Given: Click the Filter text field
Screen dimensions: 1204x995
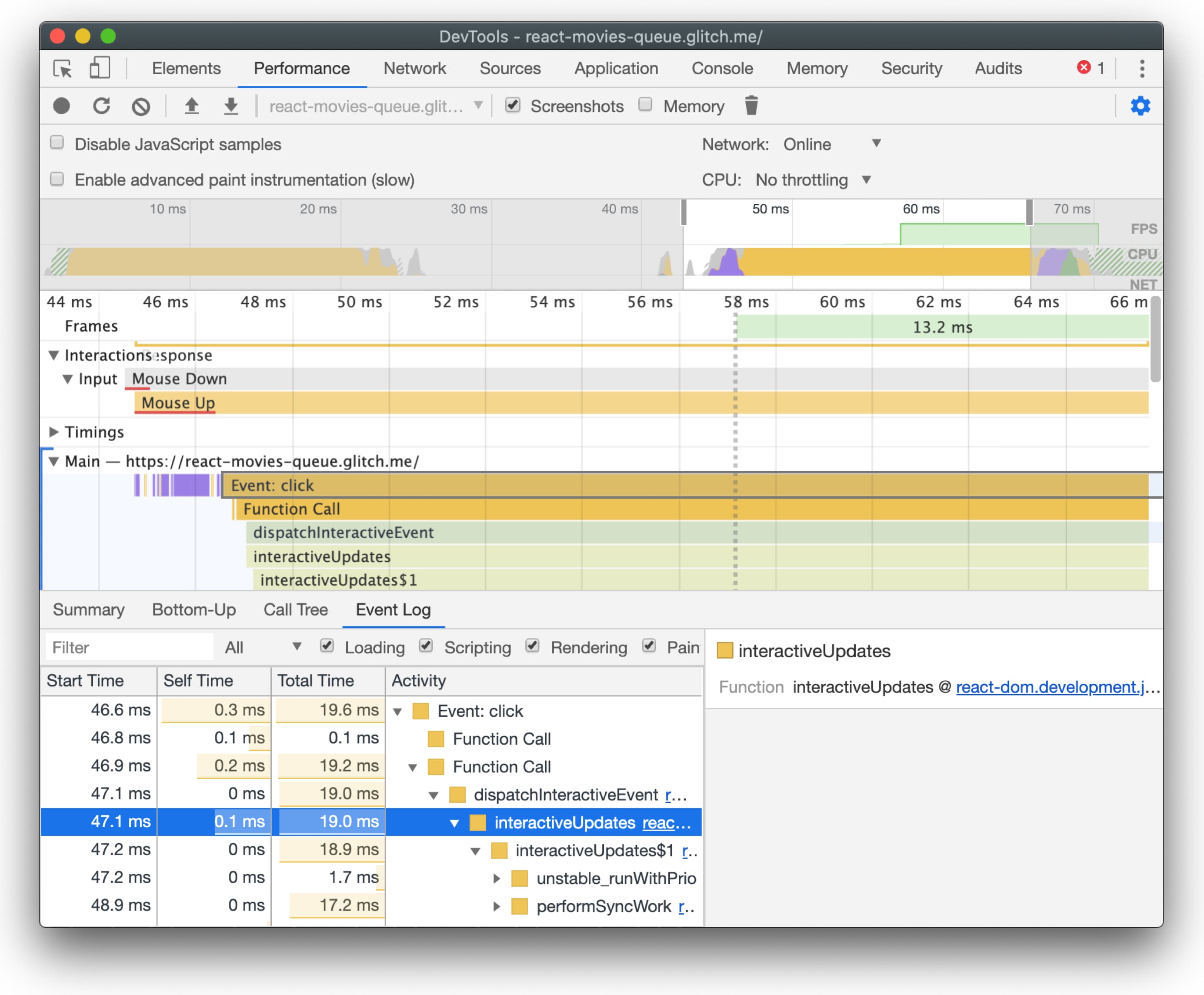Looking at the screenshot, I should tap(130, 648).
